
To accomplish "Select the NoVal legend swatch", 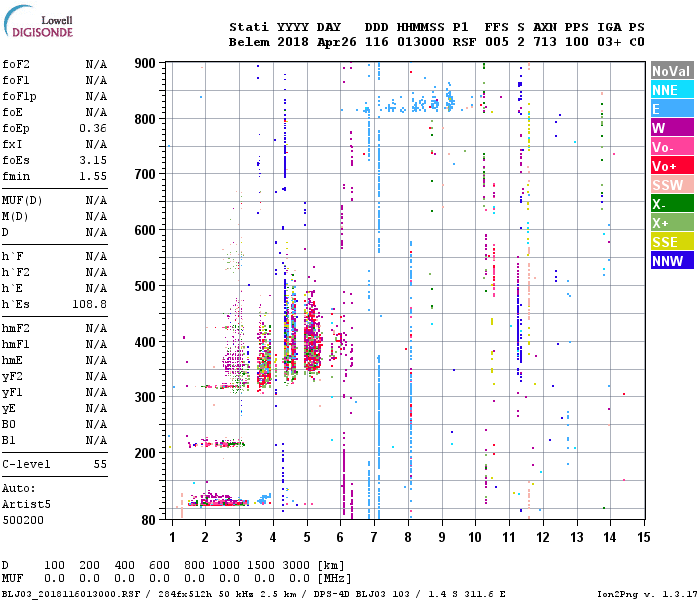I will coord(672,71).
